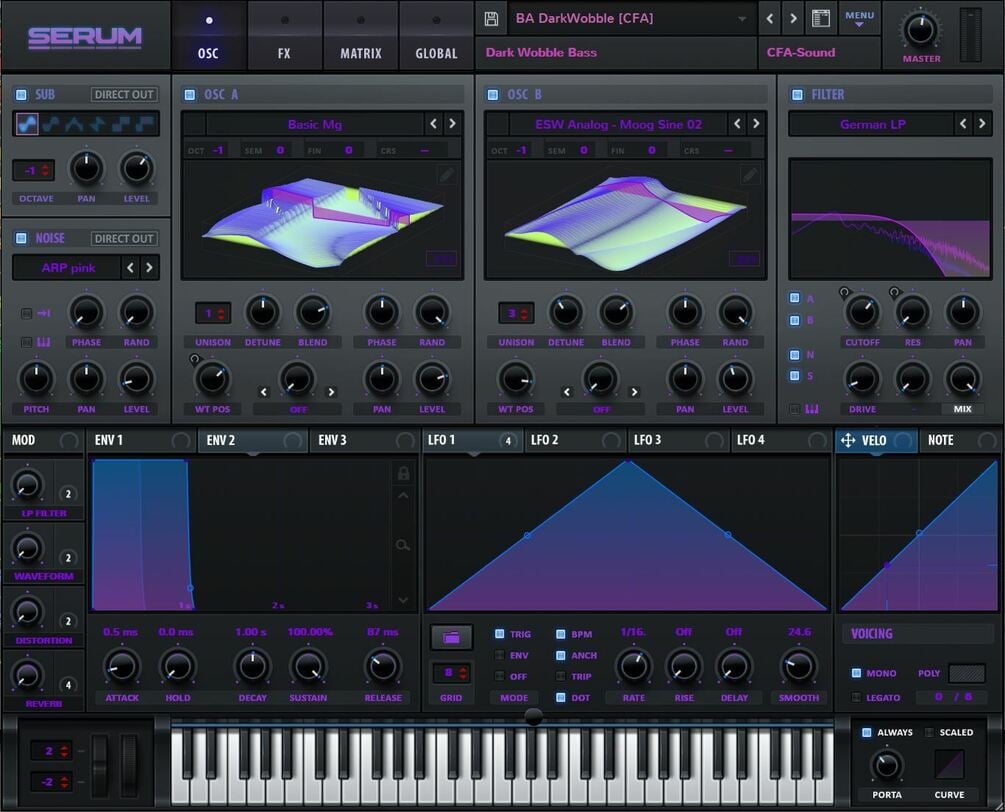Click the save preset disk icon
The height and width of the screenshot is (812, 1005).
[x=489, y=17]
